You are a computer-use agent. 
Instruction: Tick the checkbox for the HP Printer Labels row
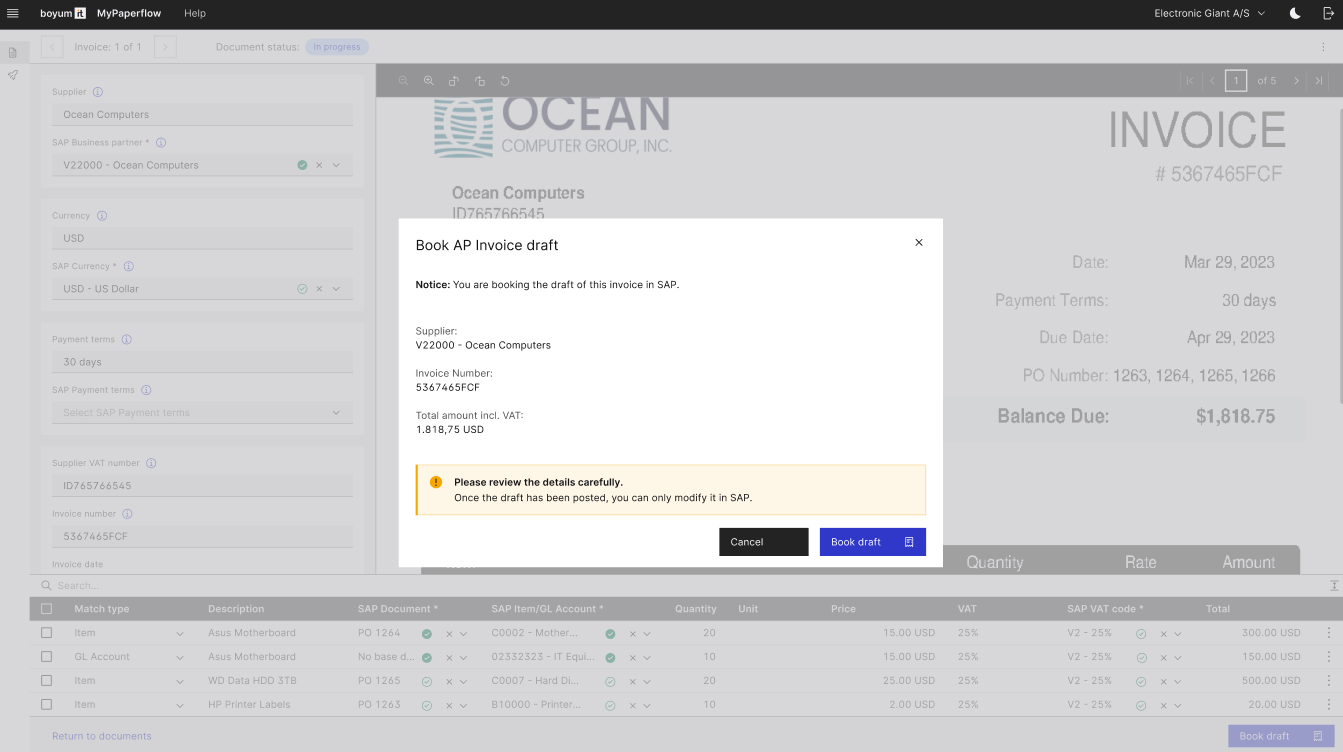[47, 705]
